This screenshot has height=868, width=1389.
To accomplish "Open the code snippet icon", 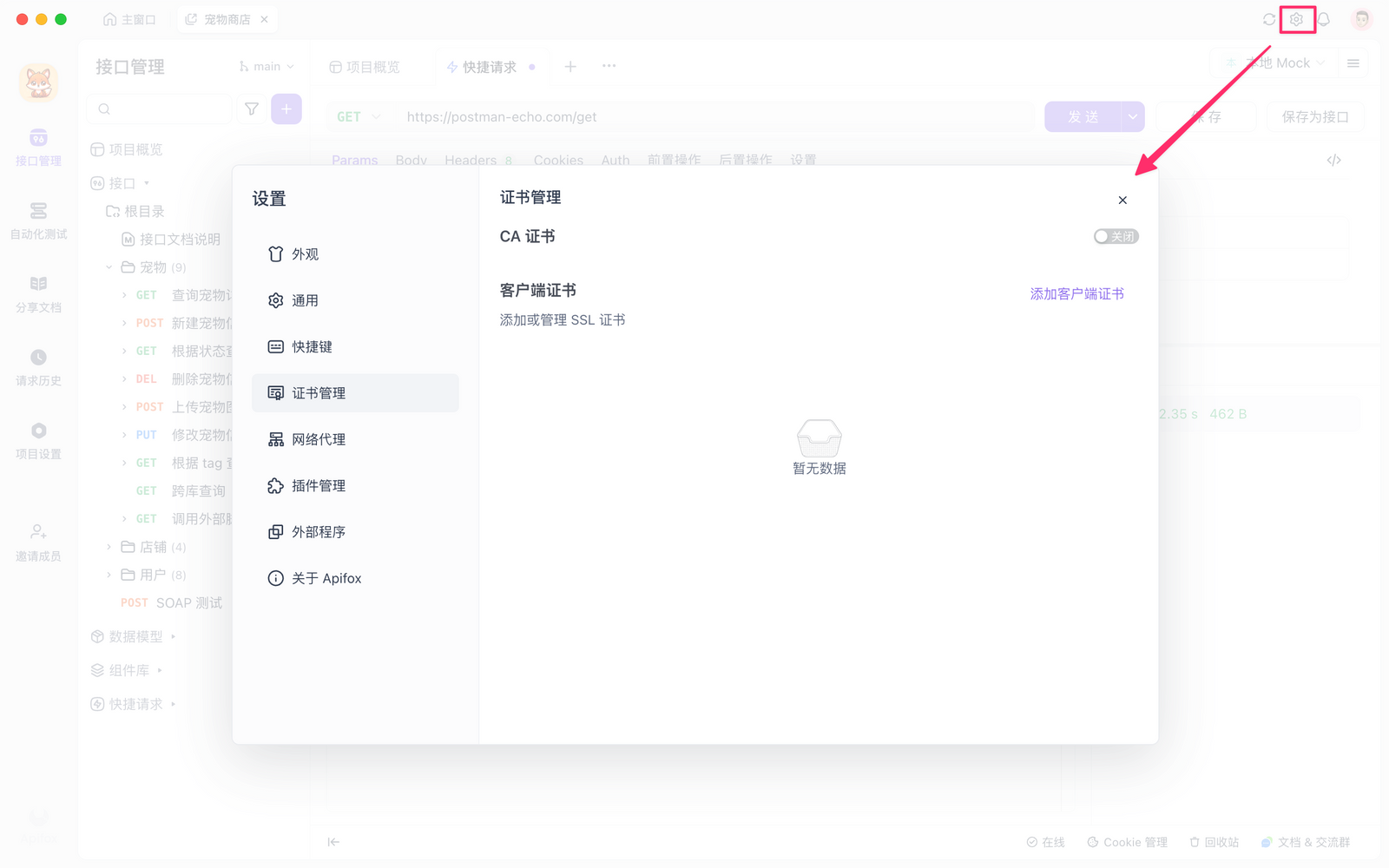I will click(x=1334, y=160).
